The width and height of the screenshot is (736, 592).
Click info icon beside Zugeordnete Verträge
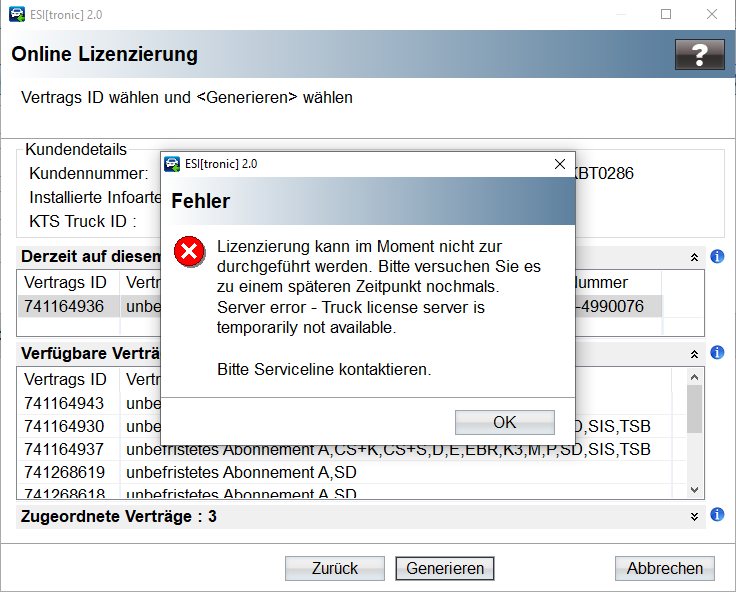pyautogui.click(x=717, y=516)
